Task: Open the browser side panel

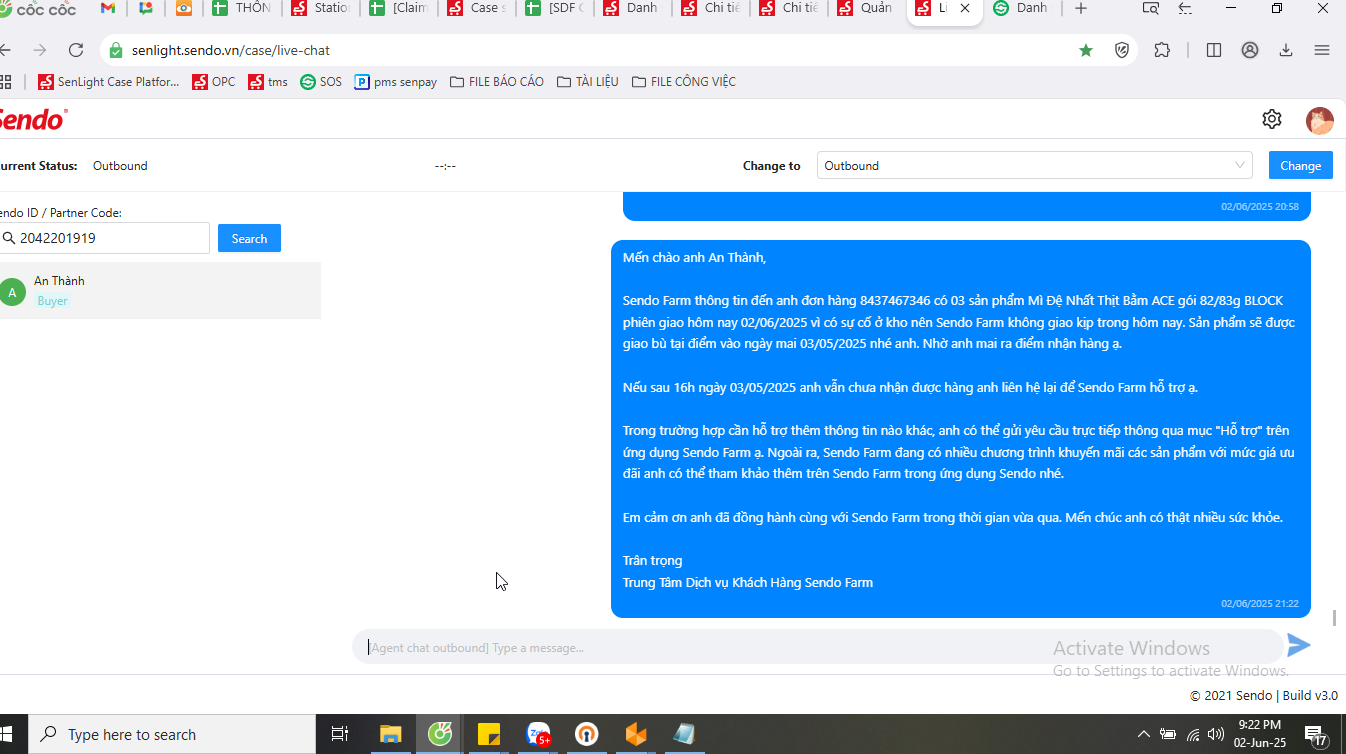Action: pyautogui.click(x=1214, y=50)
